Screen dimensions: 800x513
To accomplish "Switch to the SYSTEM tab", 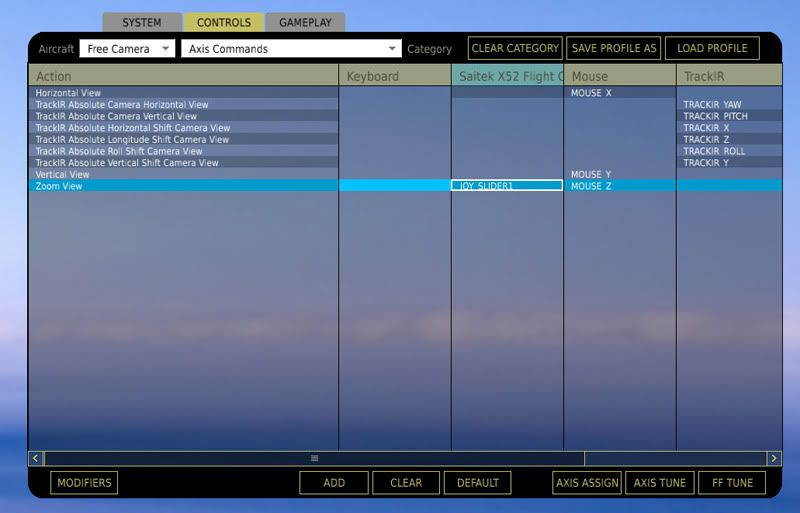I will pos(141,22).
